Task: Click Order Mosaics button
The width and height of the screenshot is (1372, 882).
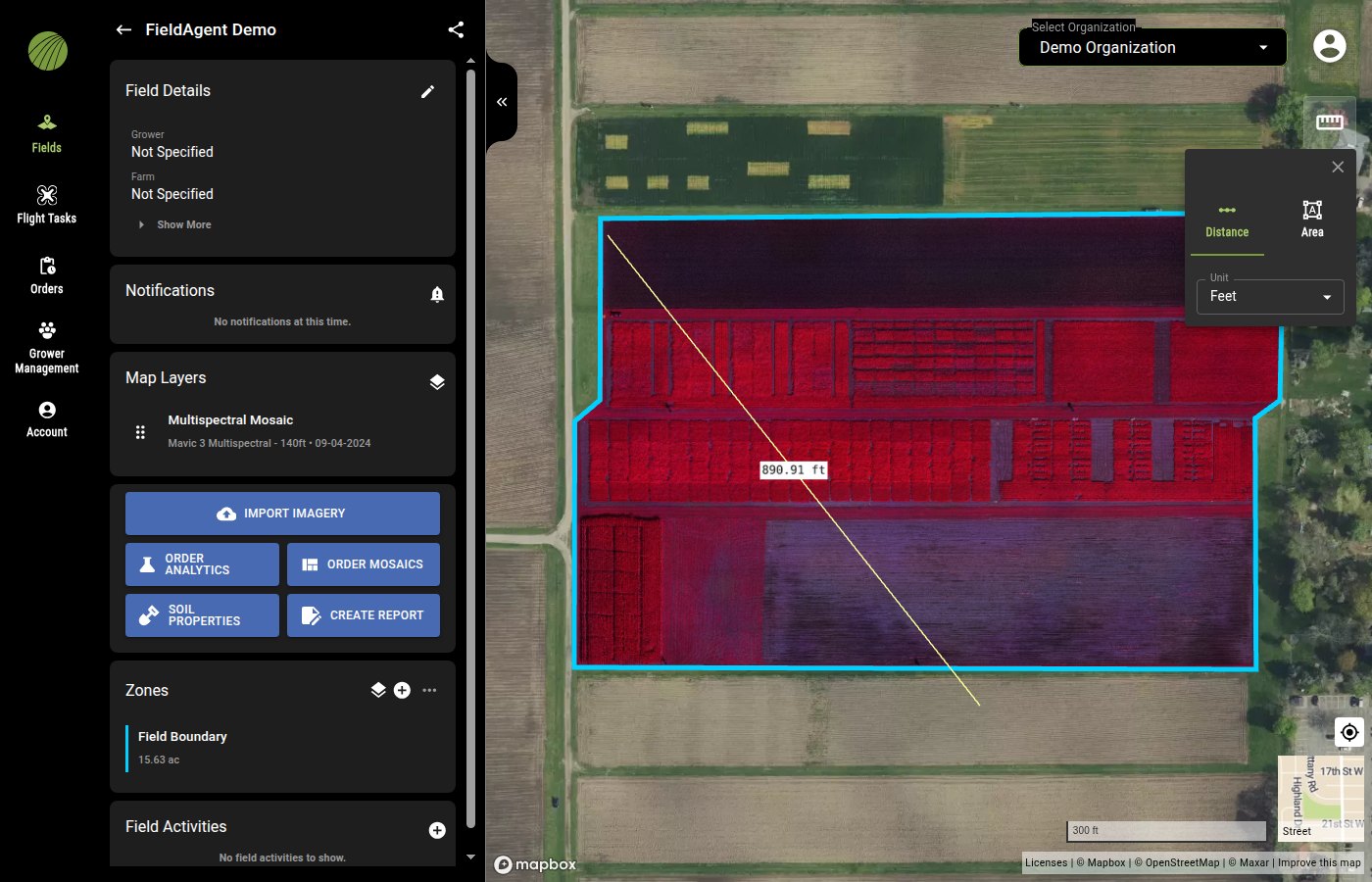Action: [x=364, y=564]
